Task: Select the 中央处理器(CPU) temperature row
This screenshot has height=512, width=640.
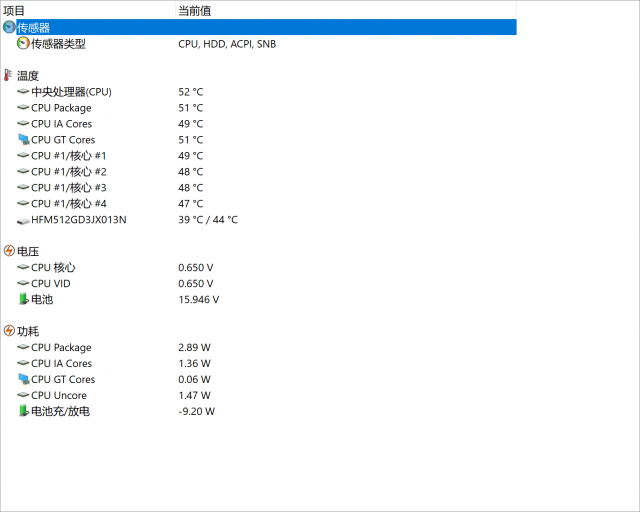Action: 259,92
